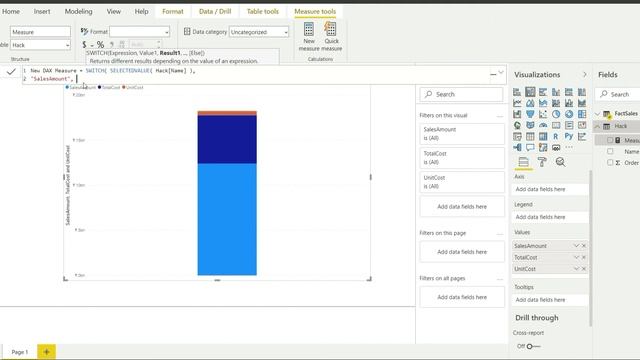Select the donut chart visual
Screen dimensions: 640x360
click(569, 114)
